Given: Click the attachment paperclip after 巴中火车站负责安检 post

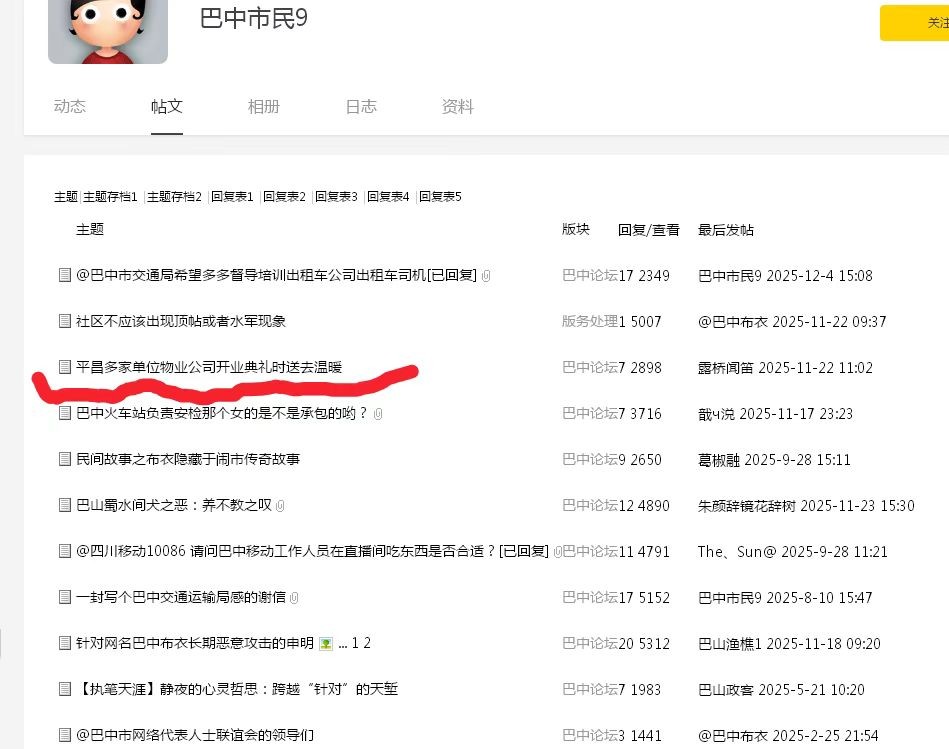Looking at the screenshot, I should pyautogui.click(x=378, y=414).
